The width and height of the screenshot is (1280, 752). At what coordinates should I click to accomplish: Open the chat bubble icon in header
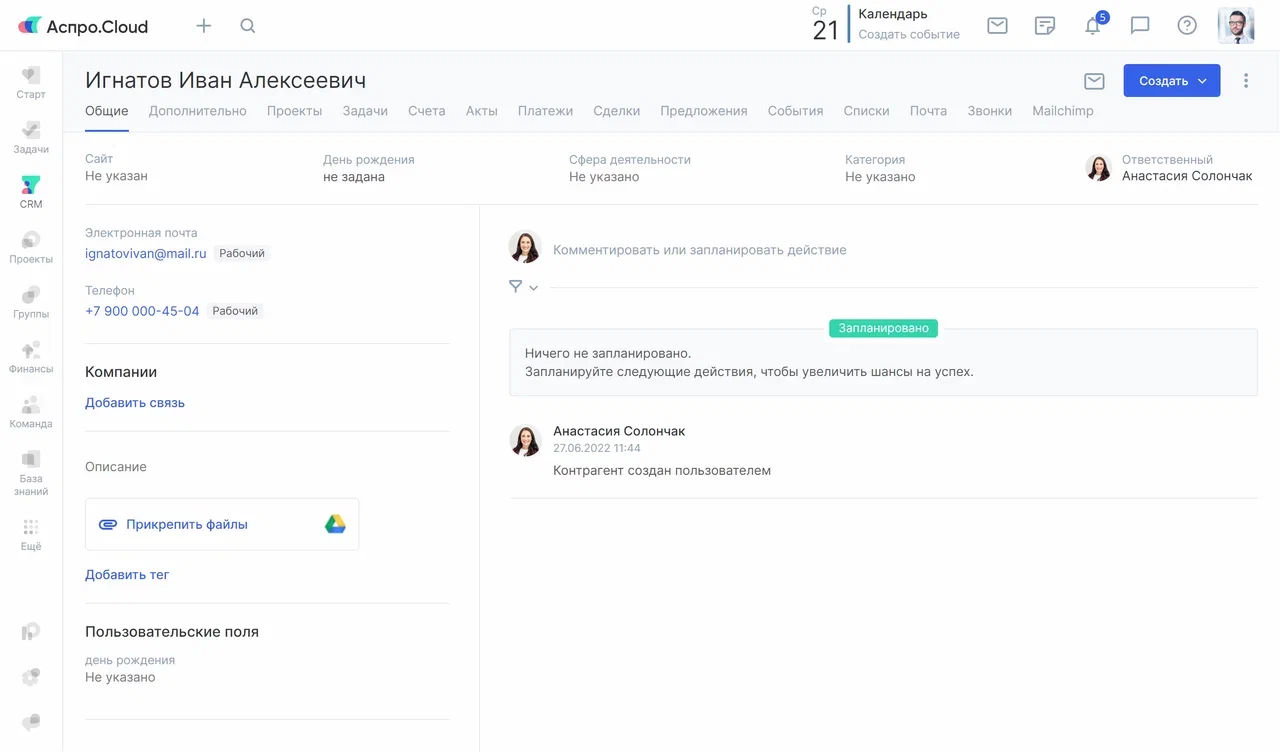pos(1140,26)
